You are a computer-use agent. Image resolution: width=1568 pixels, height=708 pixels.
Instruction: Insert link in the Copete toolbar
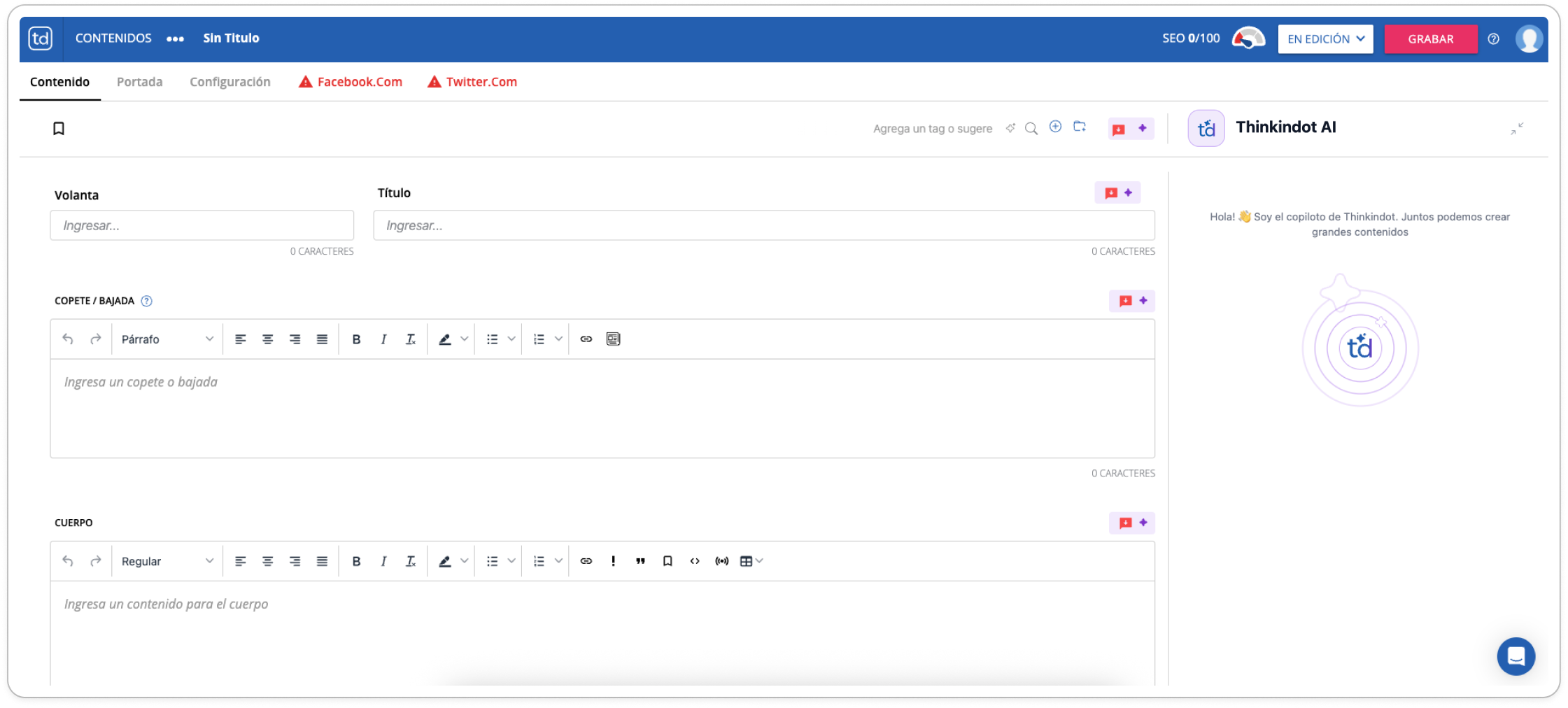coord(586,339)
